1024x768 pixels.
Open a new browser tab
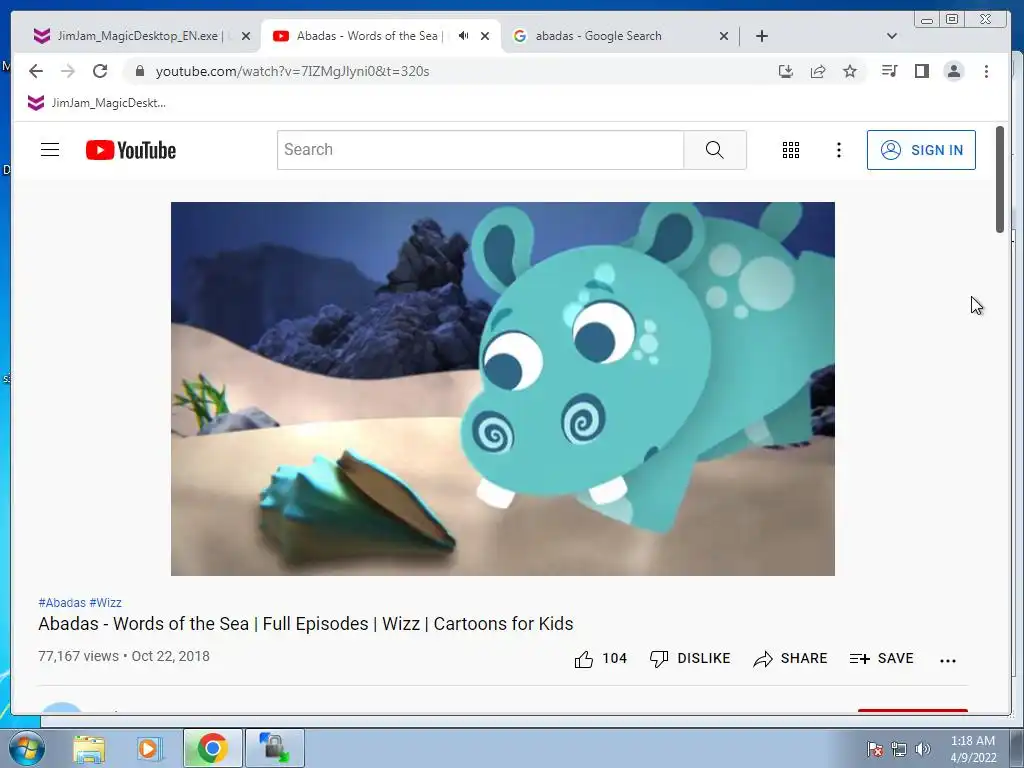[x=761, y=36]
